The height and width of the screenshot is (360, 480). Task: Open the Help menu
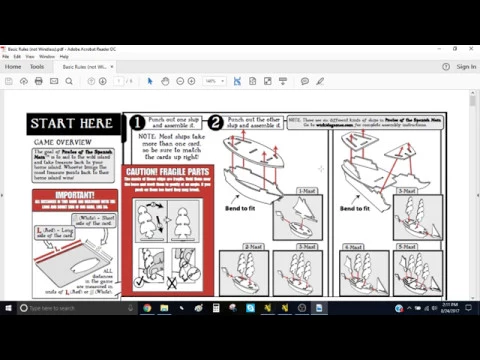64,57
